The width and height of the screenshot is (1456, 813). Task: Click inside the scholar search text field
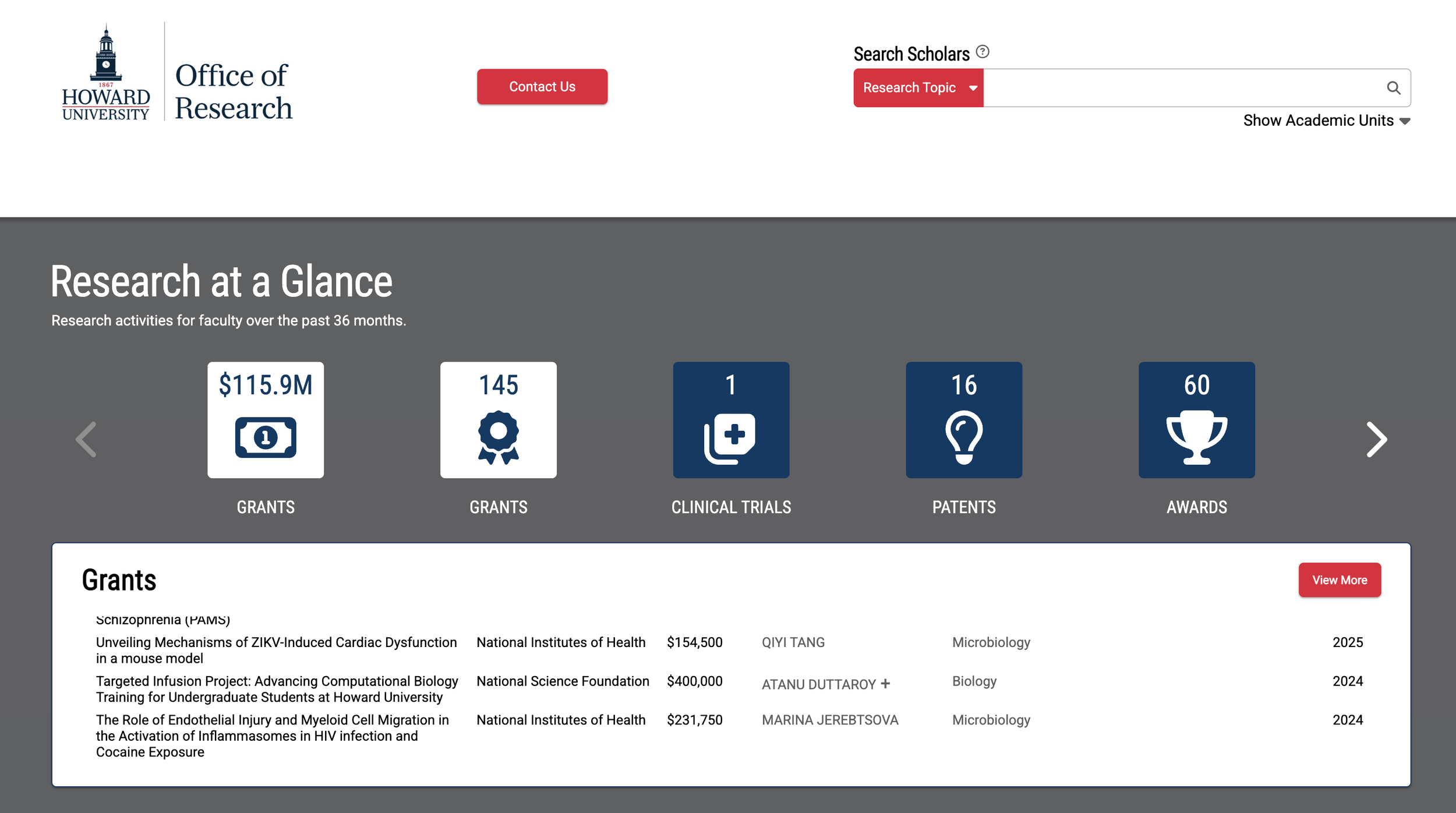[x=1182, y=88]
